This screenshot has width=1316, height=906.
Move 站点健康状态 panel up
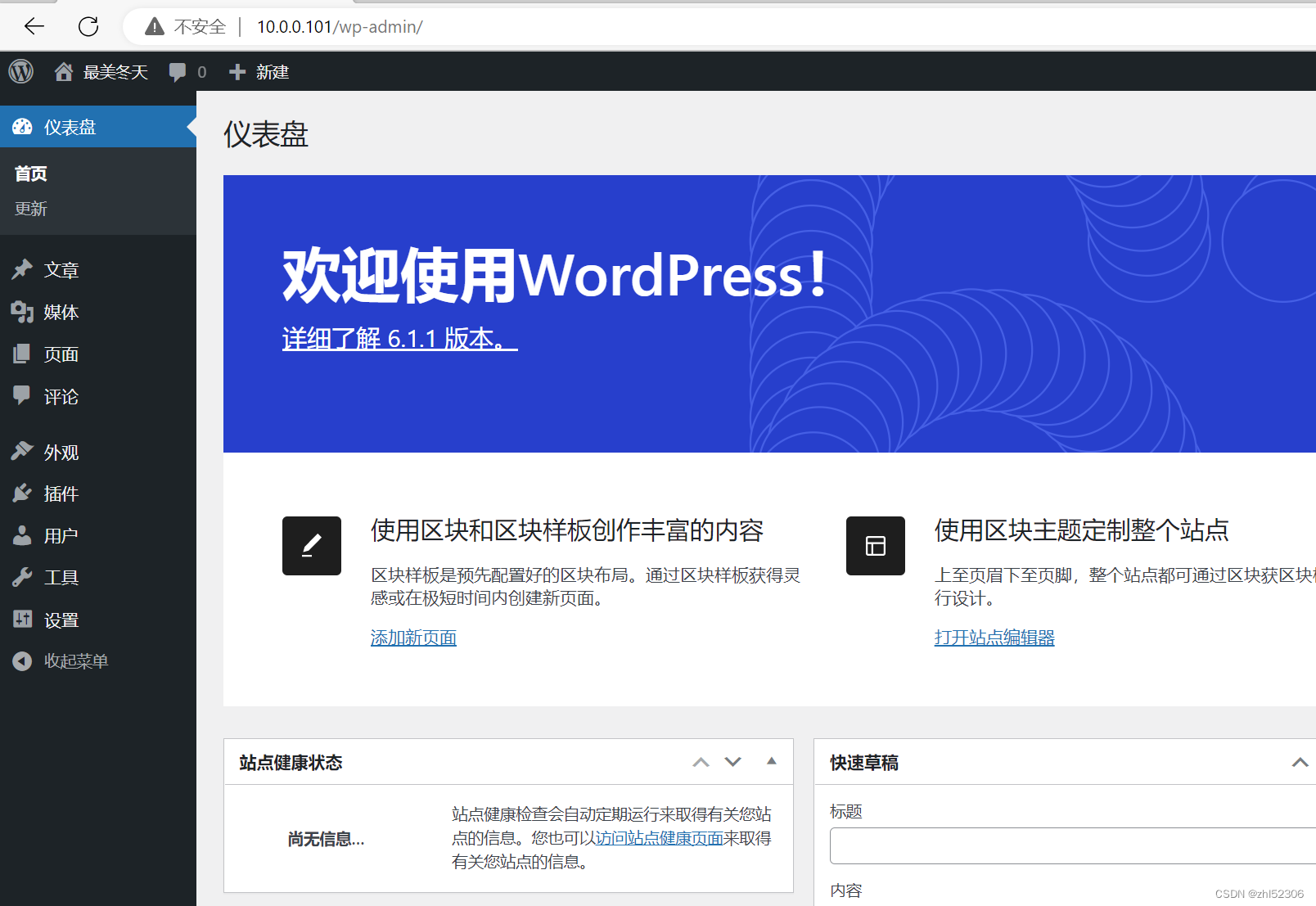701,762
